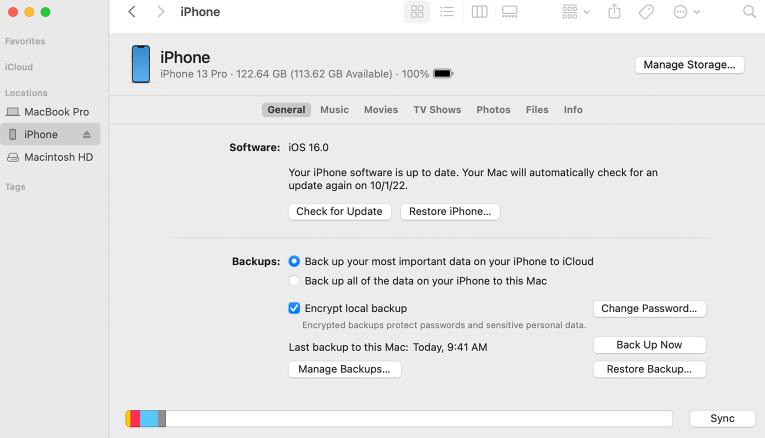Click the Search magnifier icon
Image resolution: width=765 pixels, height=438 pixels.
coord(749,12)
